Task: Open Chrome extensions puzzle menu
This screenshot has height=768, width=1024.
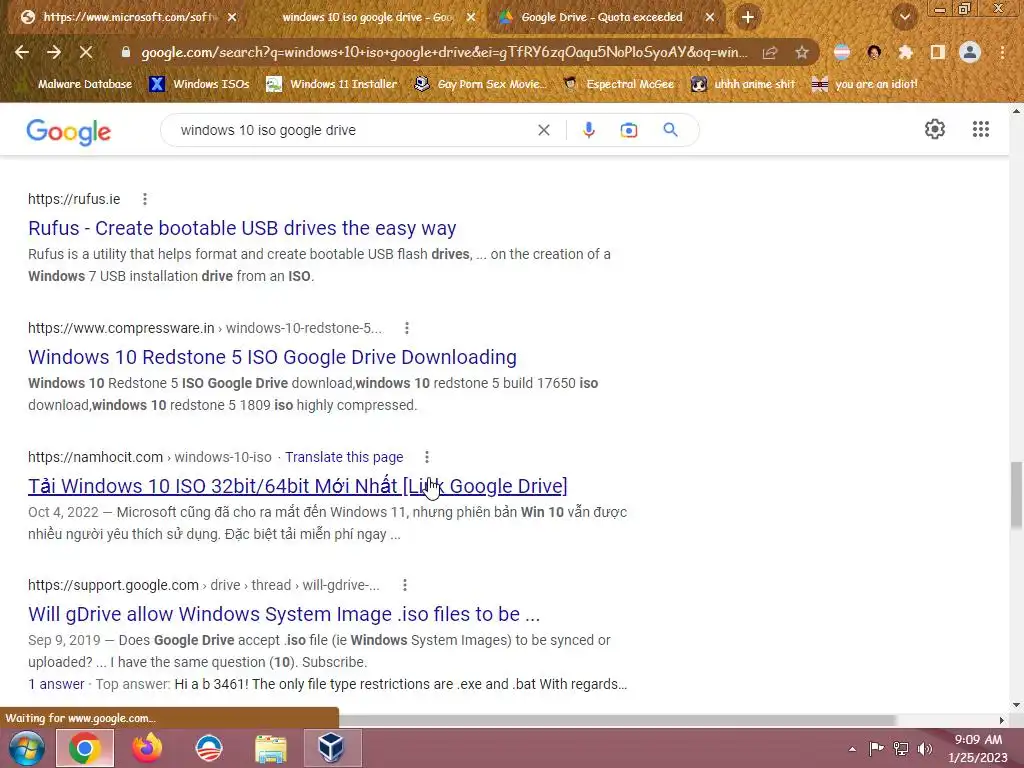Action: (x=905, y=52)
